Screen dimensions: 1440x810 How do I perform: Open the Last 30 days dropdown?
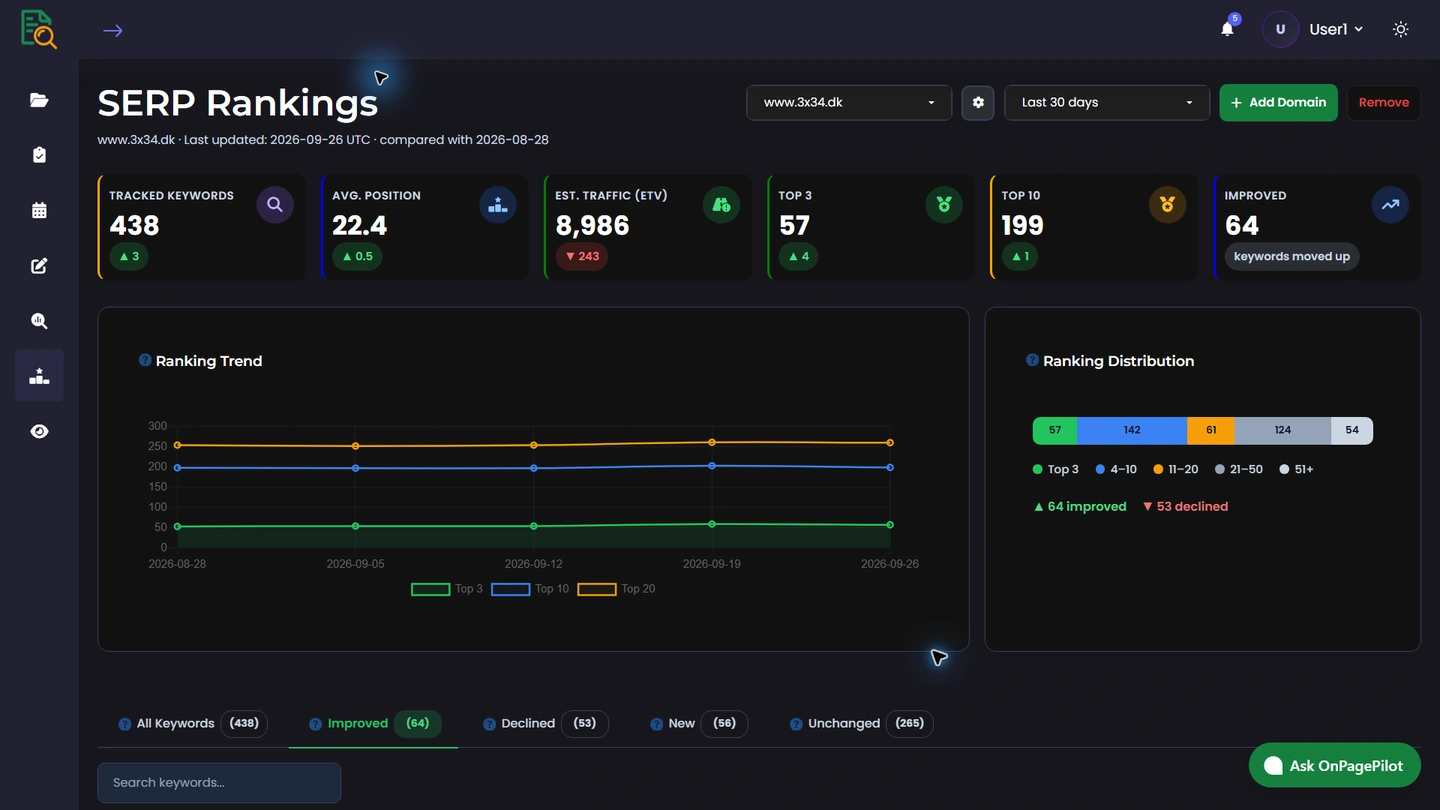click(x=1107, y=102)
